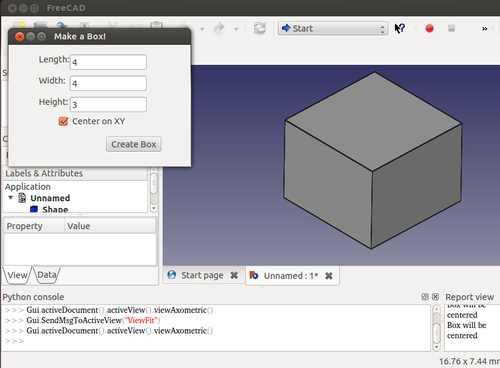Click the Labels & Attributes header
This screenshot has height=368, width=500.
75,174
